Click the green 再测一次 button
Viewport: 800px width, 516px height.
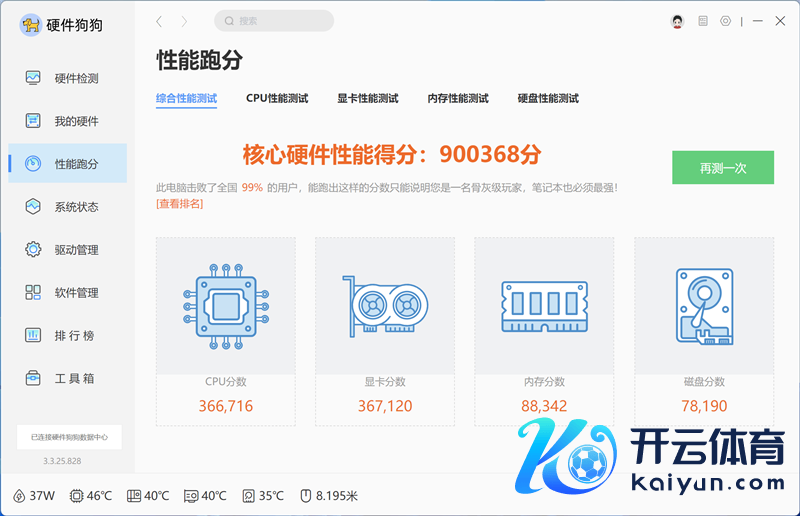(722, 168)
